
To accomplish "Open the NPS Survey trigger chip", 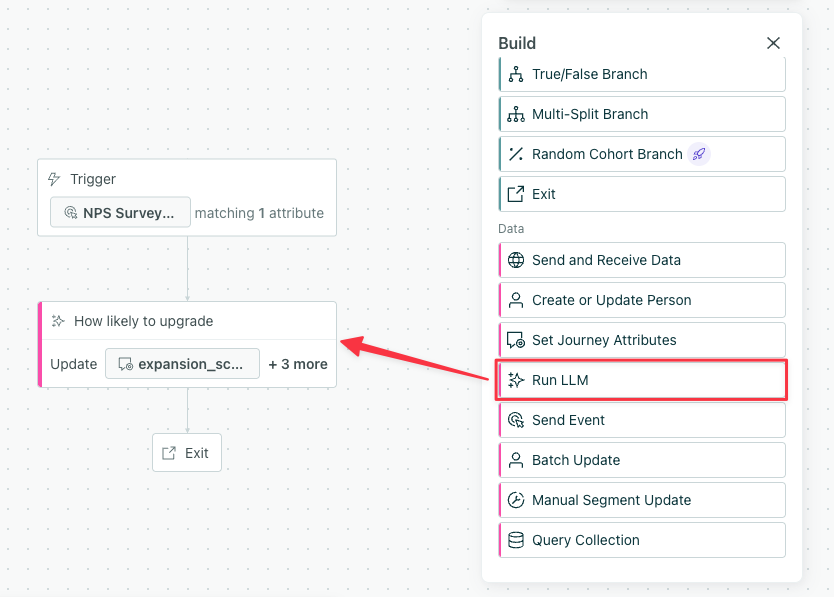I will click(119, 212).
